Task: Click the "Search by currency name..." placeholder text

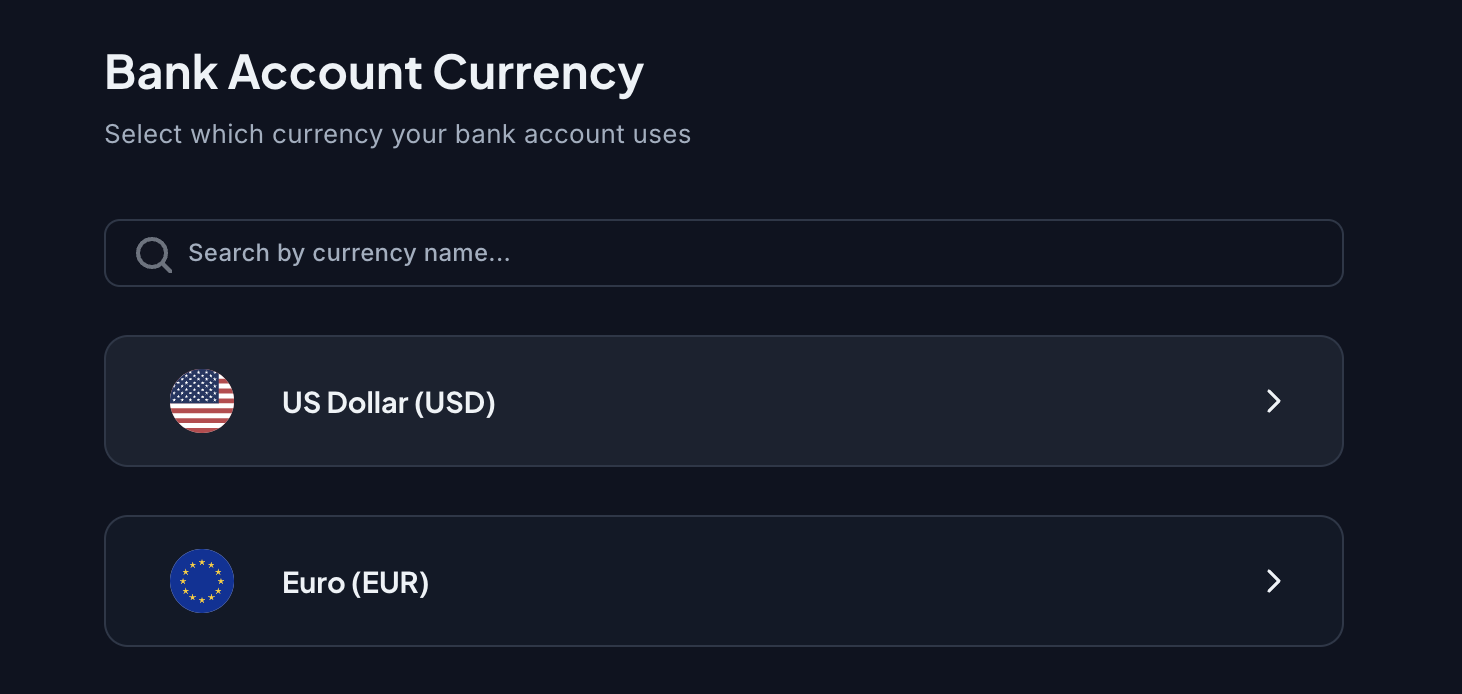Action: click(x=349, y=253)
